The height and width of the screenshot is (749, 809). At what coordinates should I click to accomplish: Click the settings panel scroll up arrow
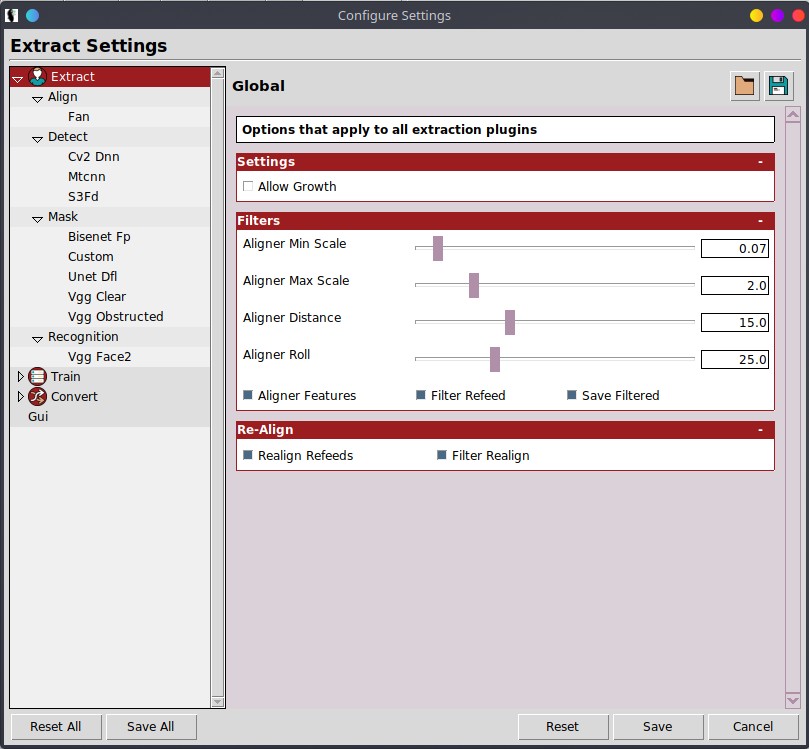793,115
